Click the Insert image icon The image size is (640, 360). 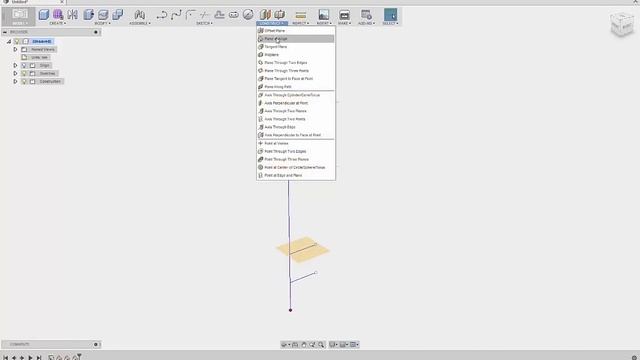[324, 15]
